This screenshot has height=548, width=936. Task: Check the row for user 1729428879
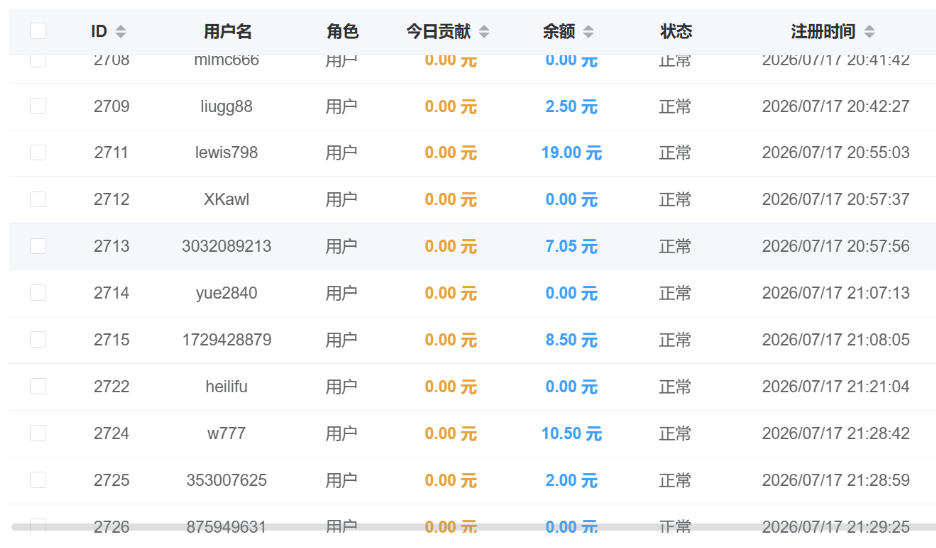click(x=38, y=340)
